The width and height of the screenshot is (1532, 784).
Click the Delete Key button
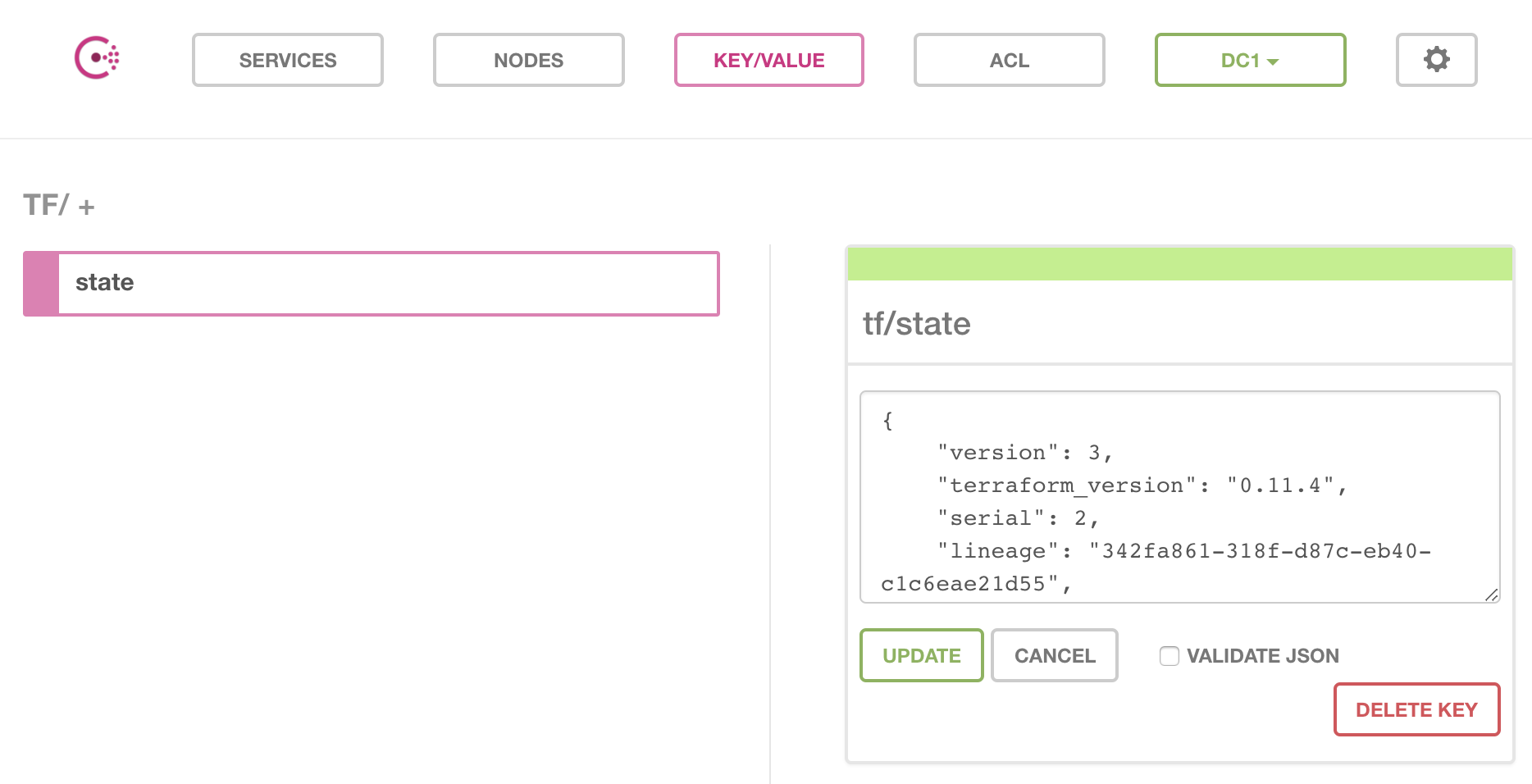click(x=1416, y=709)
